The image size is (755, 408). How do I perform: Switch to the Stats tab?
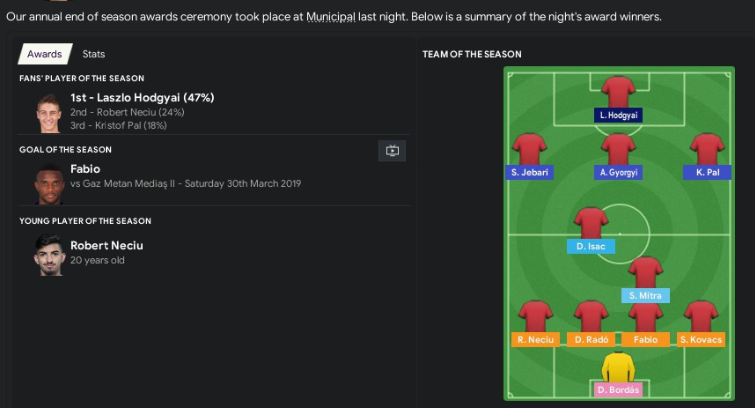tap(93, 54)
